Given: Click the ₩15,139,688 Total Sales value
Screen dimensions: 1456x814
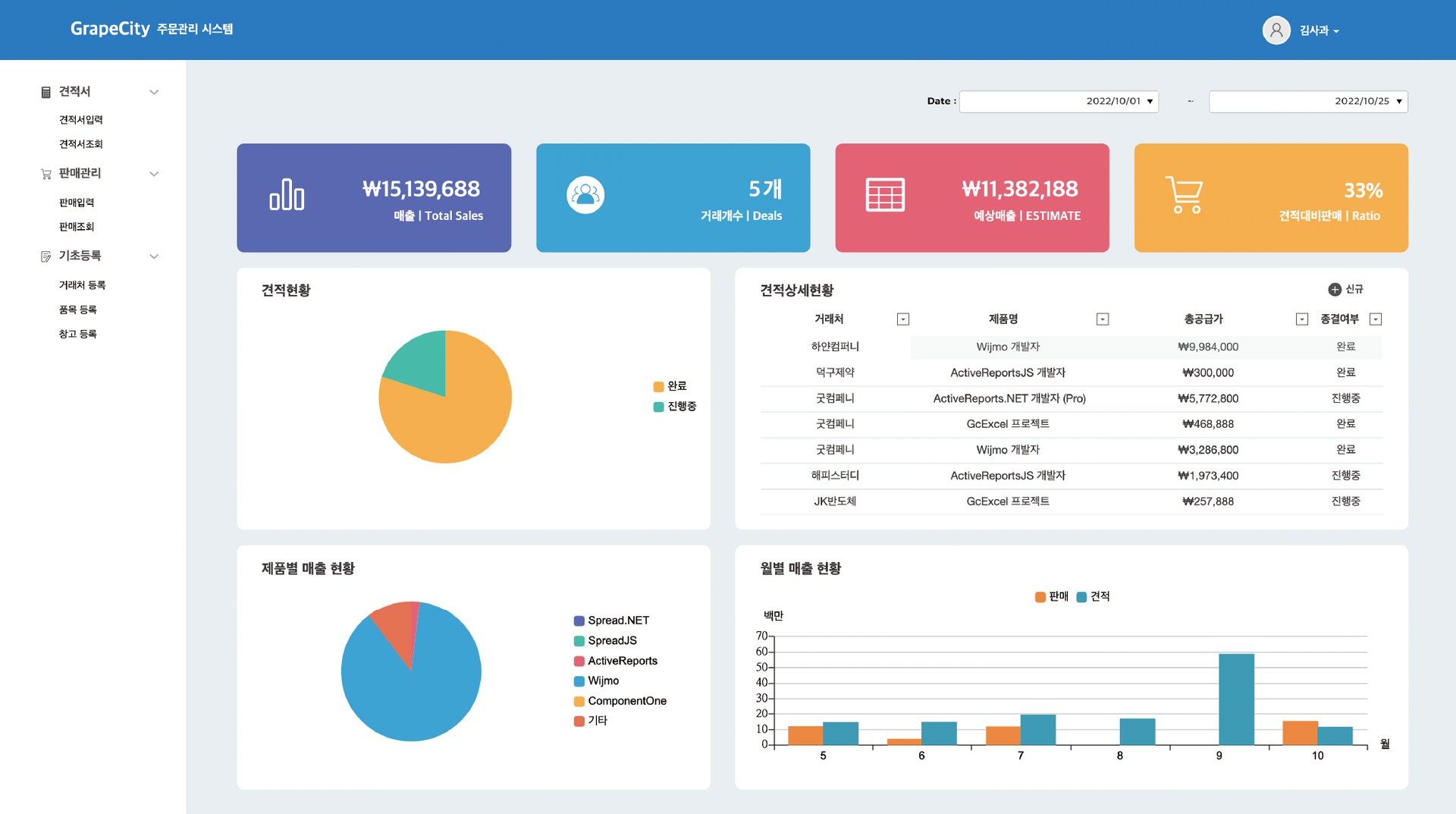Looking at the screenshot, I should click(421, 189).
